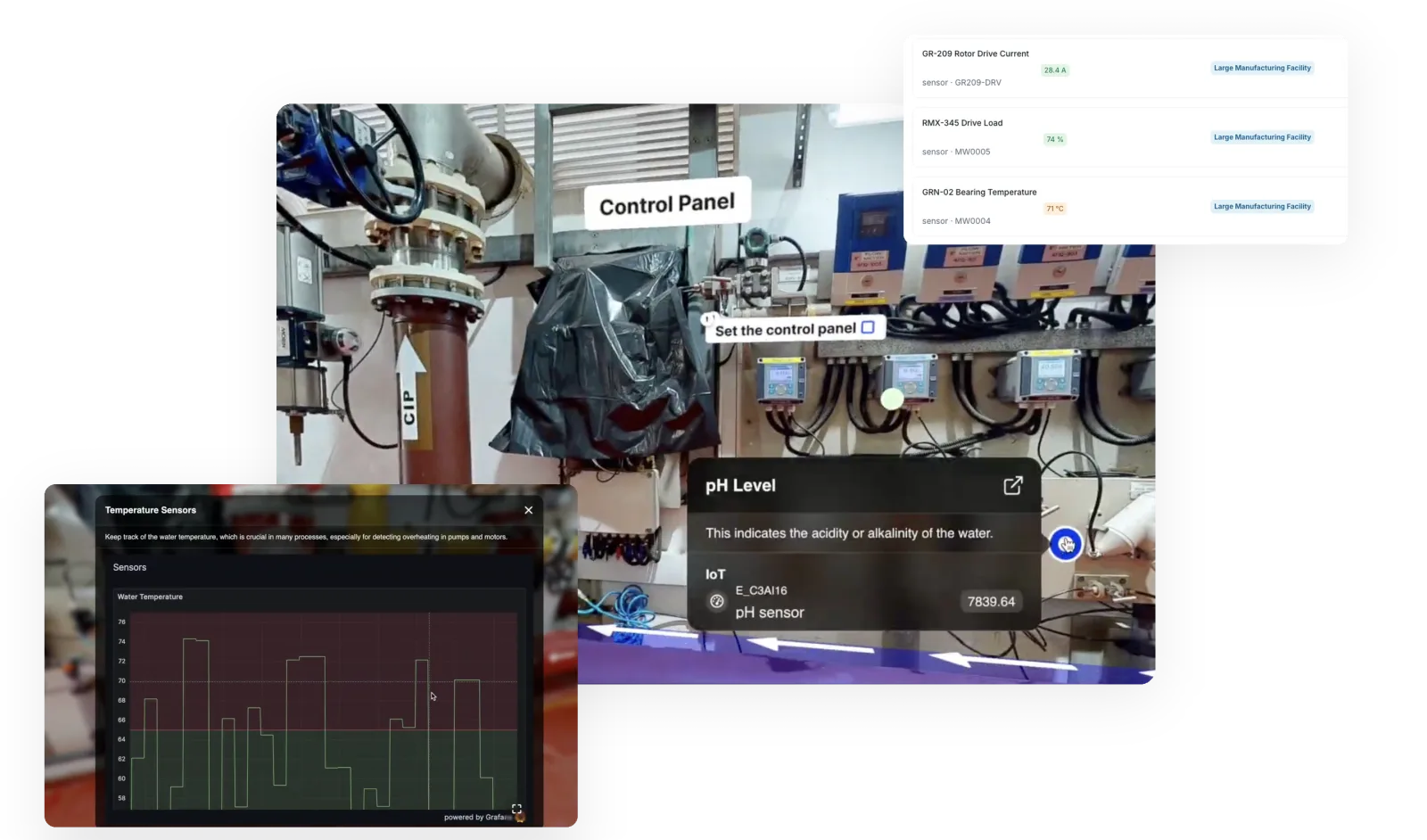Click the Control Panel label

pyautogui.click(x=667, y=204)
